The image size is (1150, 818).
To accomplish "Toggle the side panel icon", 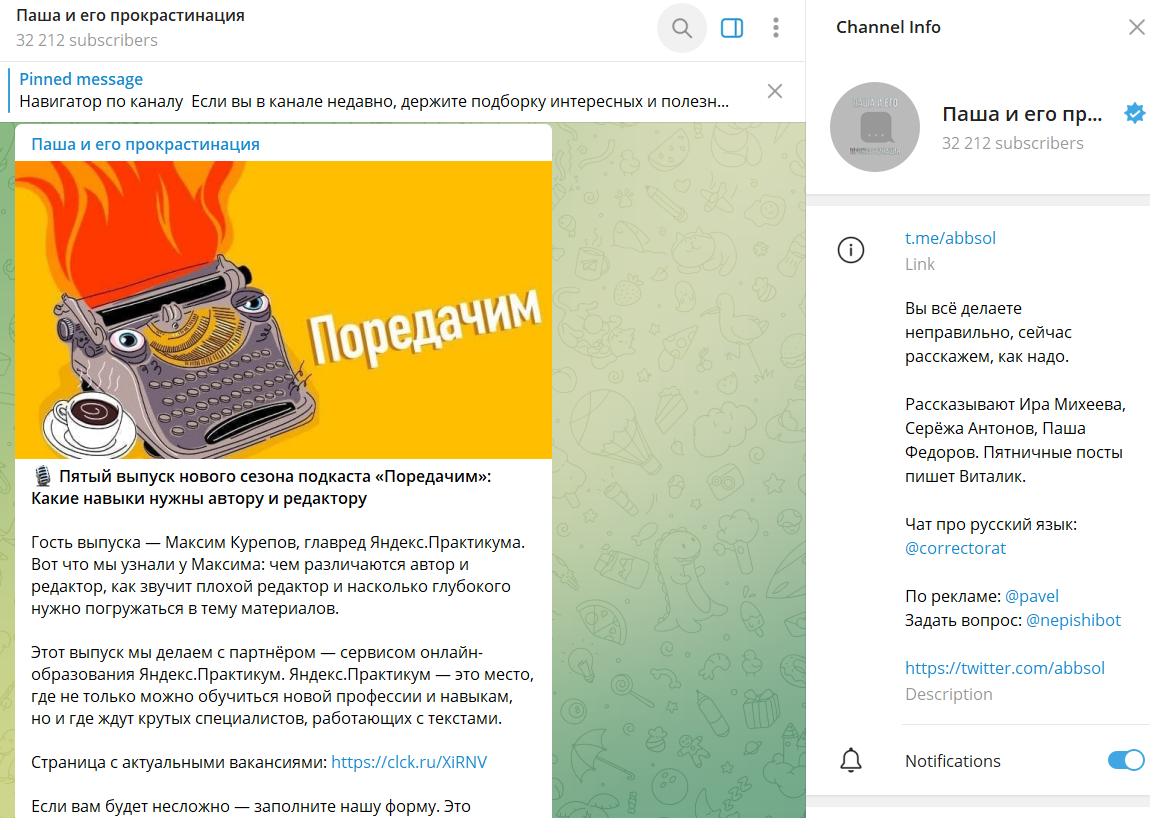I will (x=732, y=28).
